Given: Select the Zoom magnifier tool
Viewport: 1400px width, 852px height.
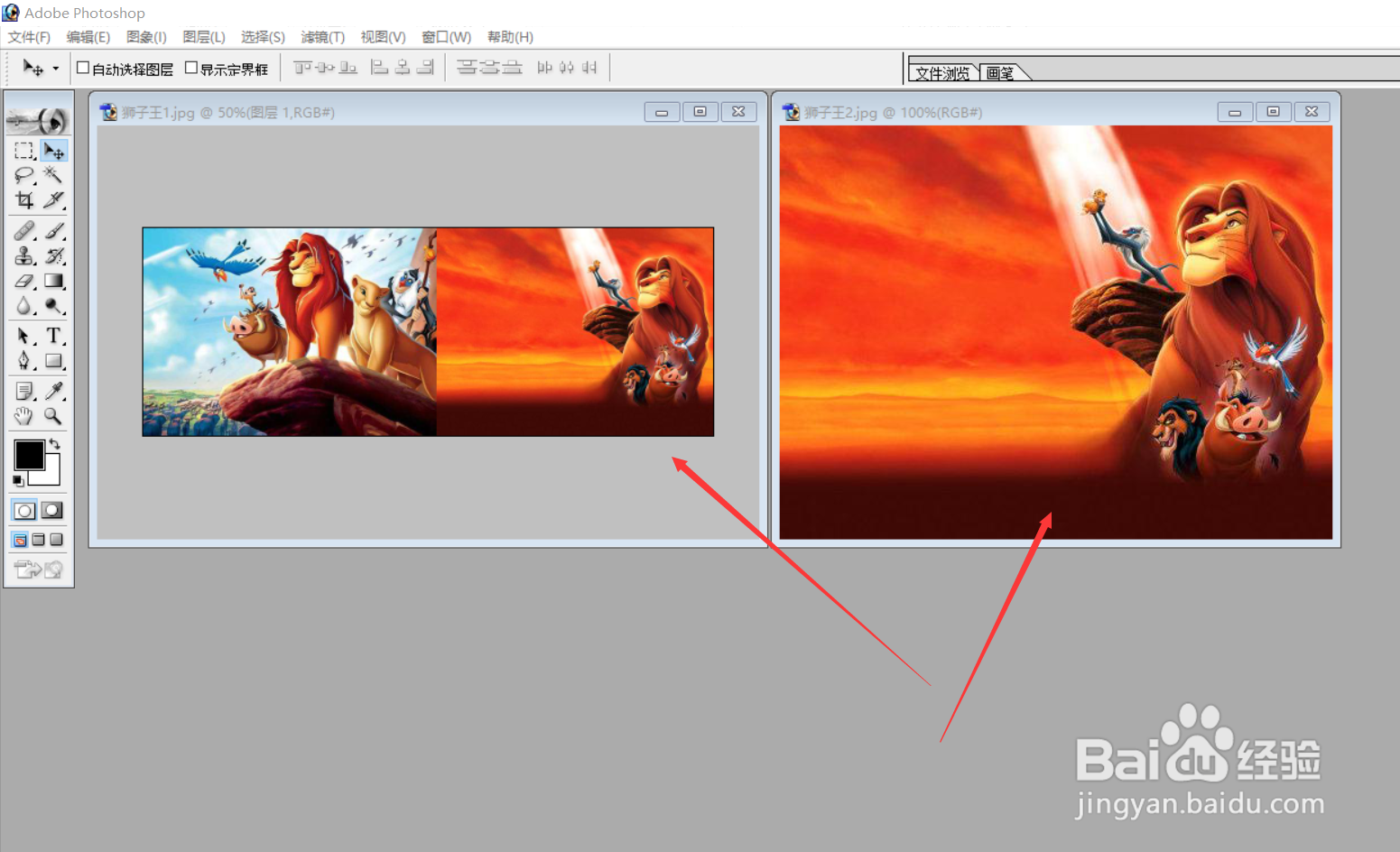Looking at the screenshot, I should (x=54, y=416).
